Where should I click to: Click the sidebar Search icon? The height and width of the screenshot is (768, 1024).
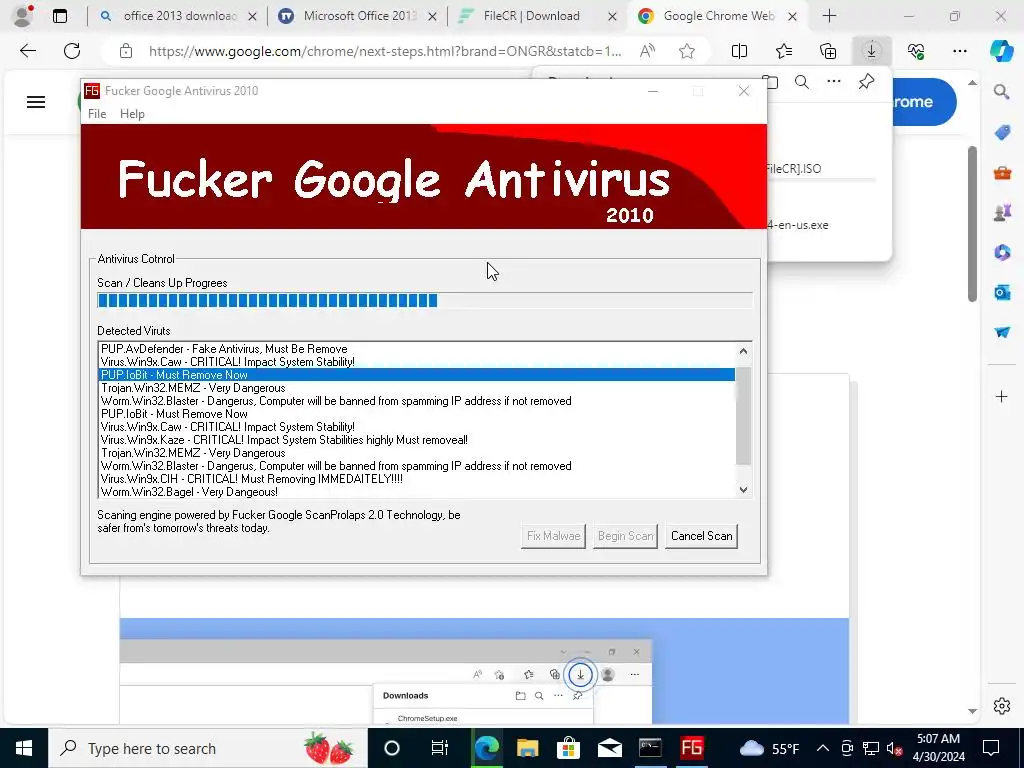point(1002,92)
